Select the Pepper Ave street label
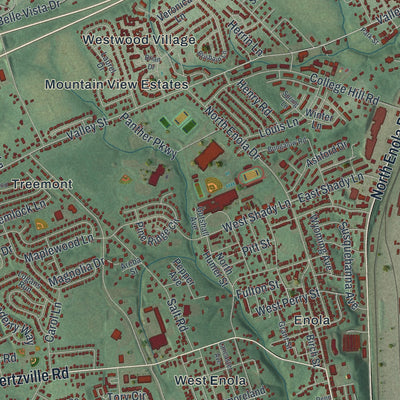400x400 pixels. (x=183, y=272)
